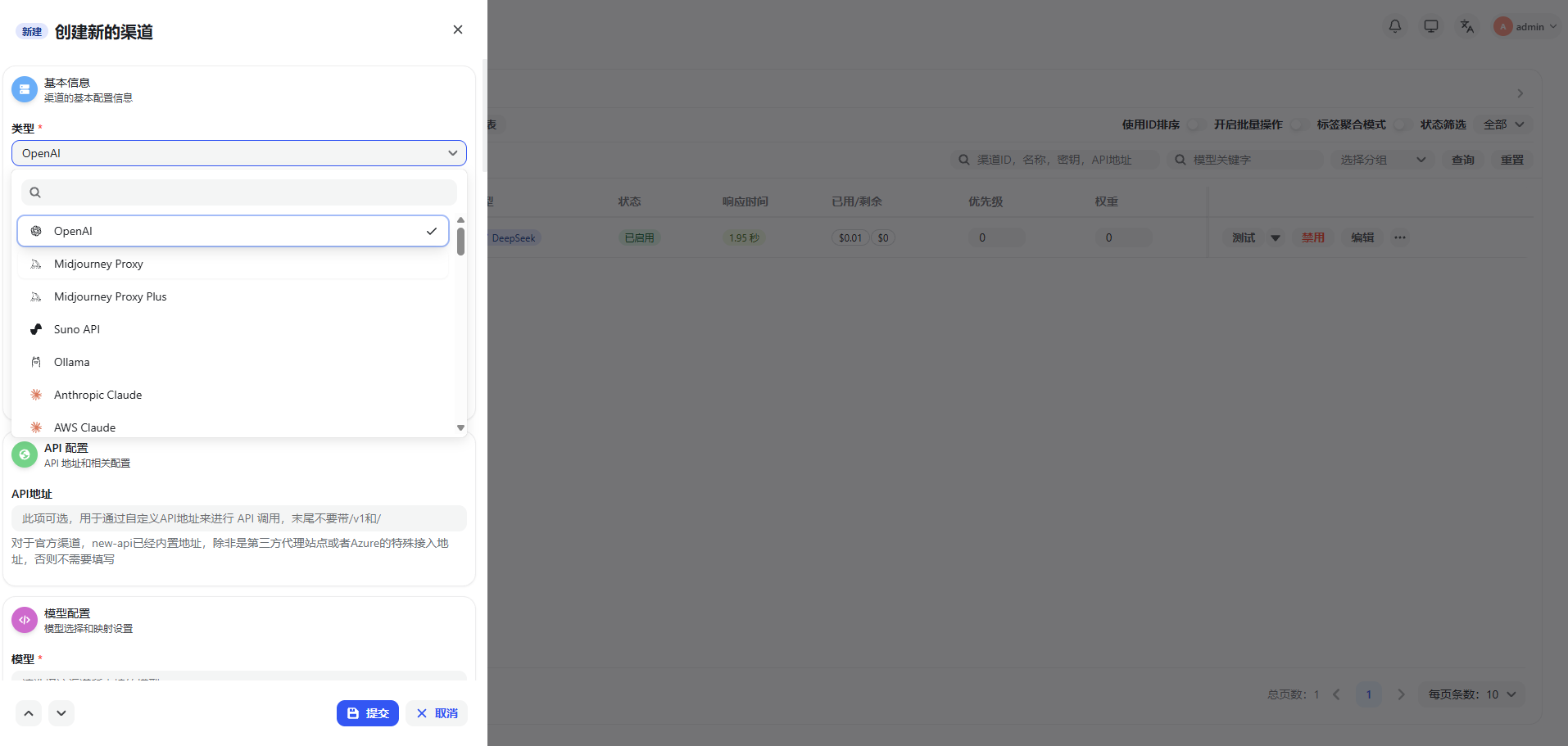Enable the batch operations switch
Screen dimensions: 1568x746
pyautogui.click(x=1298, y=124)
